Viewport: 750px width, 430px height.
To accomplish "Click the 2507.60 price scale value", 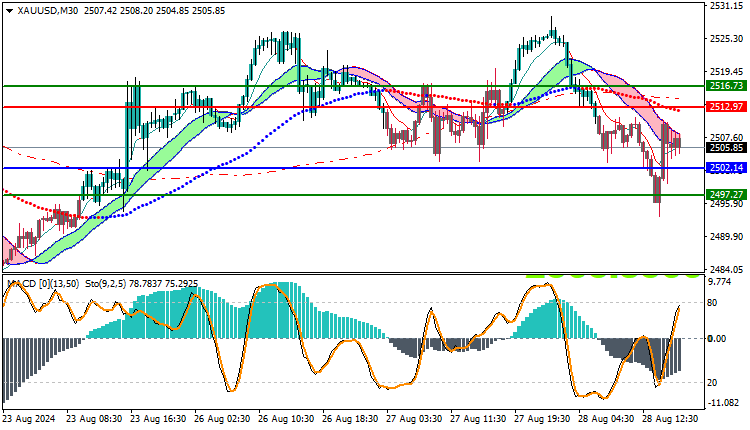I will click(x=726, y=138).
